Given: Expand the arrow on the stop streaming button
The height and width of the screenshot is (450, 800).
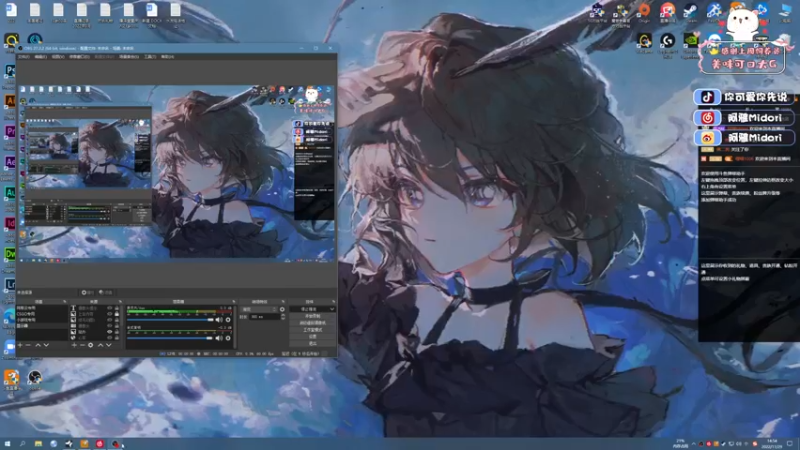Looking at the screenshot, I should pyautogui.click(x=332, y=309).
